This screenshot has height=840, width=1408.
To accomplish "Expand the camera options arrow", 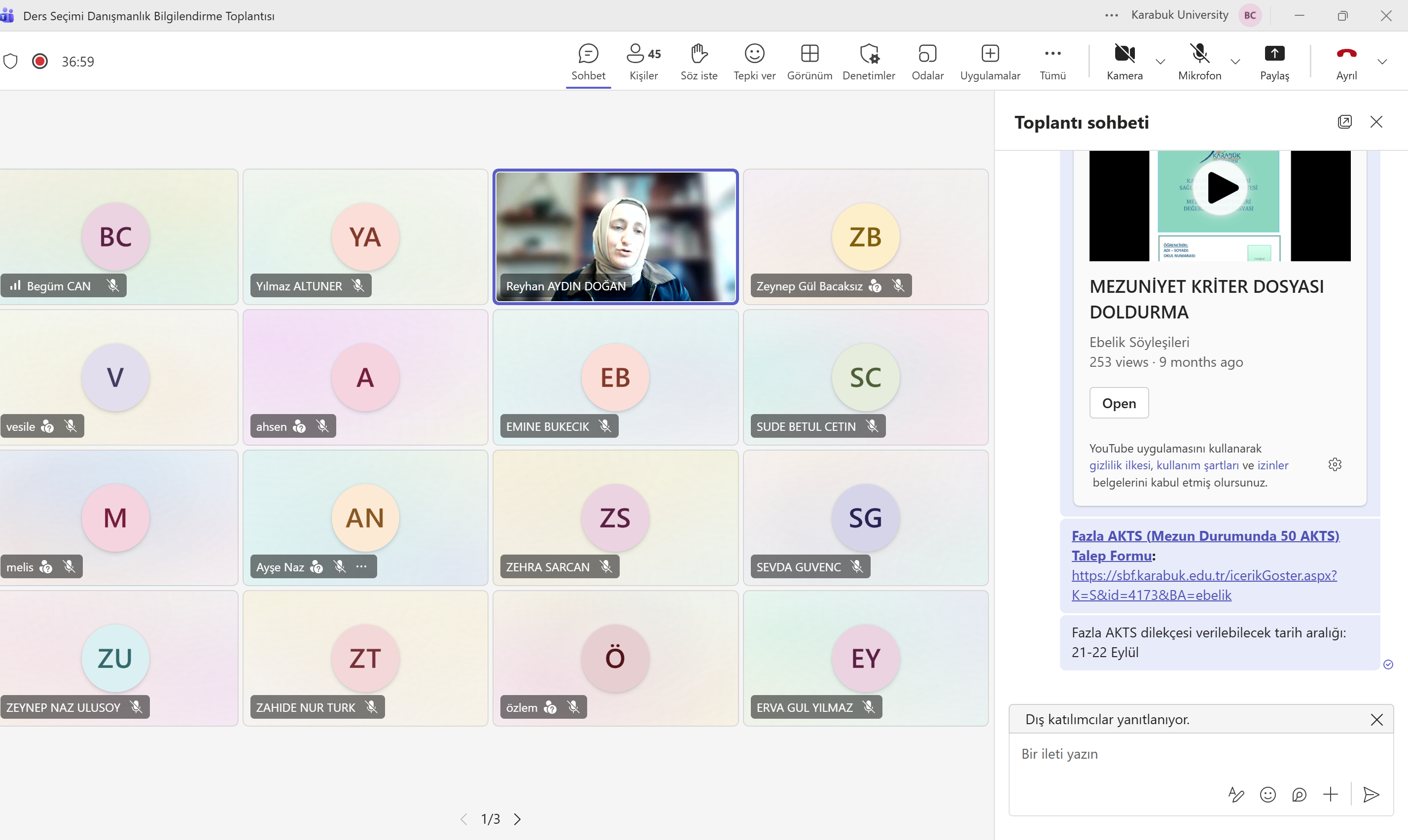I will [1160, 61].
